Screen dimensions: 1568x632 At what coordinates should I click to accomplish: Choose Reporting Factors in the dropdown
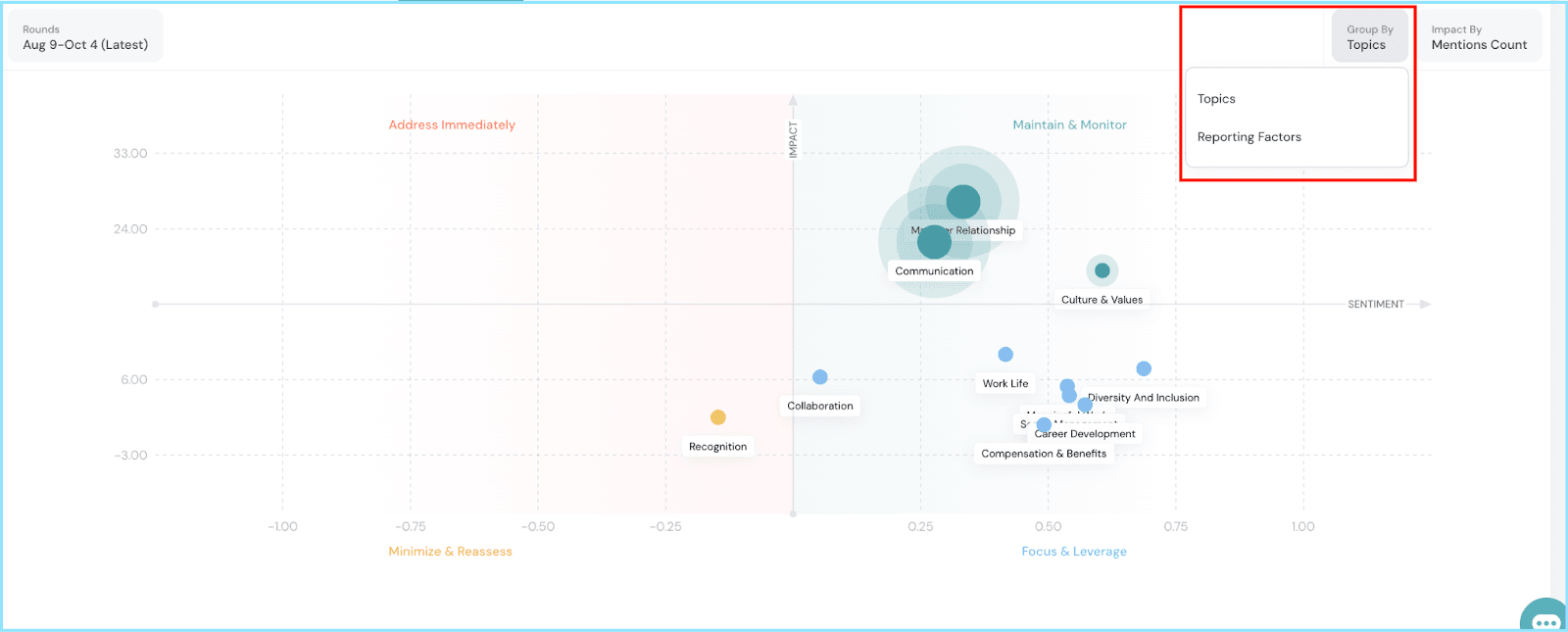pyautogui.click(x=1249, y=137)
